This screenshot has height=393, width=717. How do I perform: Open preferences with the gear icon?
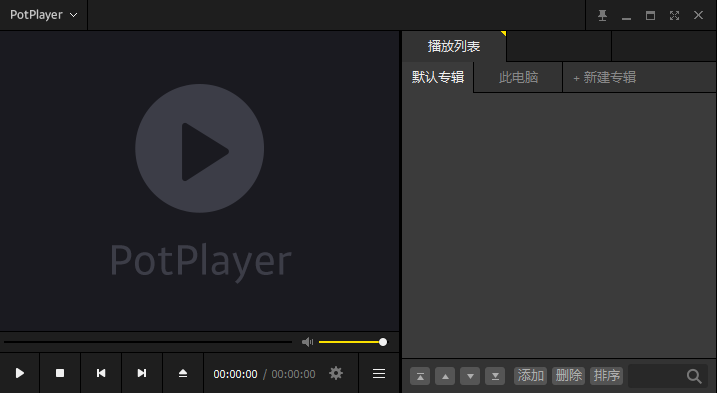click(336, 373)
